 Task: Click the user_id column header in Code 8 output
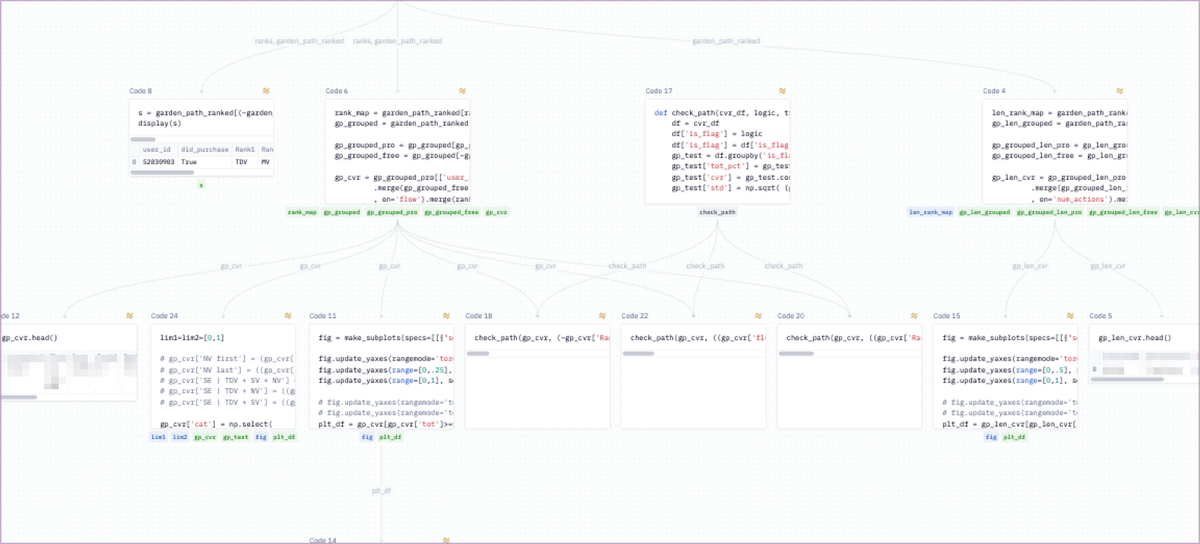pos(157,148)
